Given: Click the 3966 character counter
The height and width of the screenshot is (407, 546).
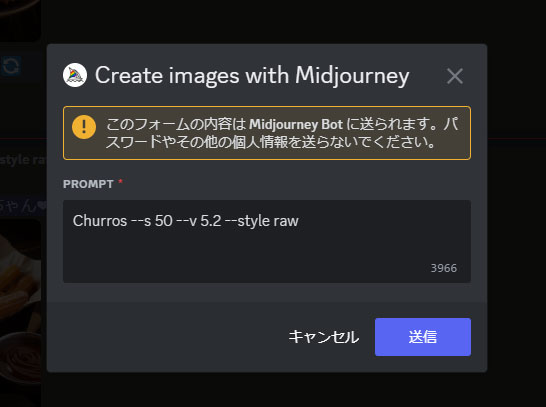Looking at the screenshot, I should click(444, 268).
